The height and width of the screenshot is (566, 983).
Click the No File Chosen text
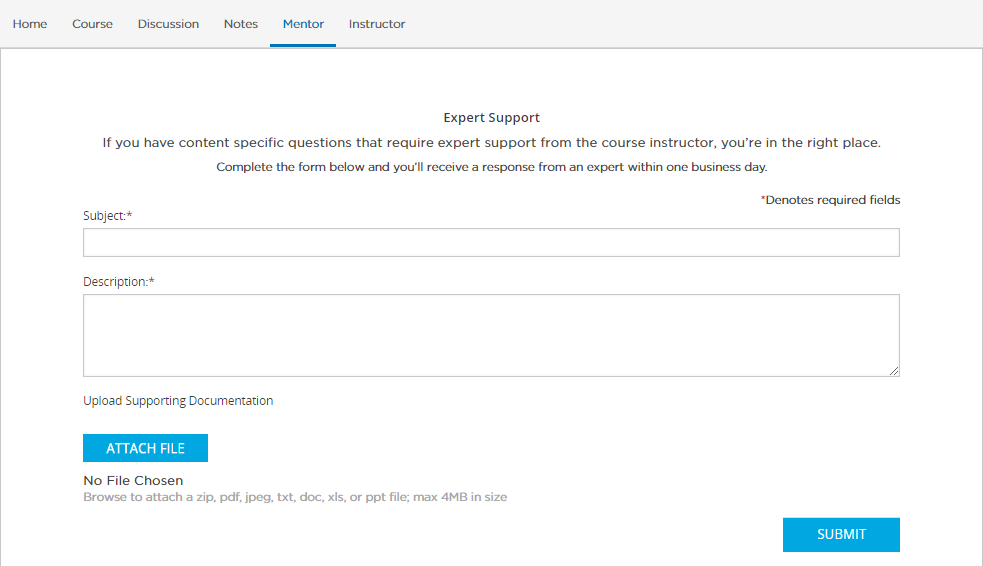coord(133,481)
